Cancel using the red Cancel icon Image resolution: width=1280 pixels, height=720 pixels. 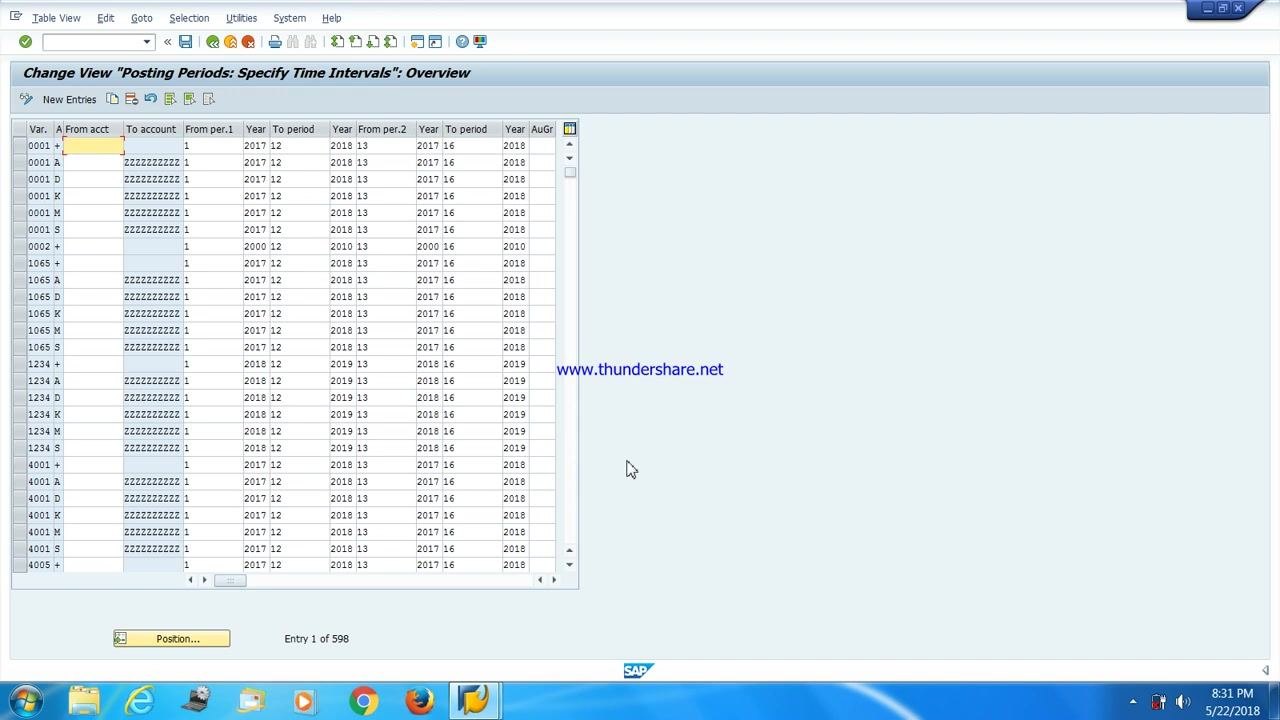pos(248,42)
